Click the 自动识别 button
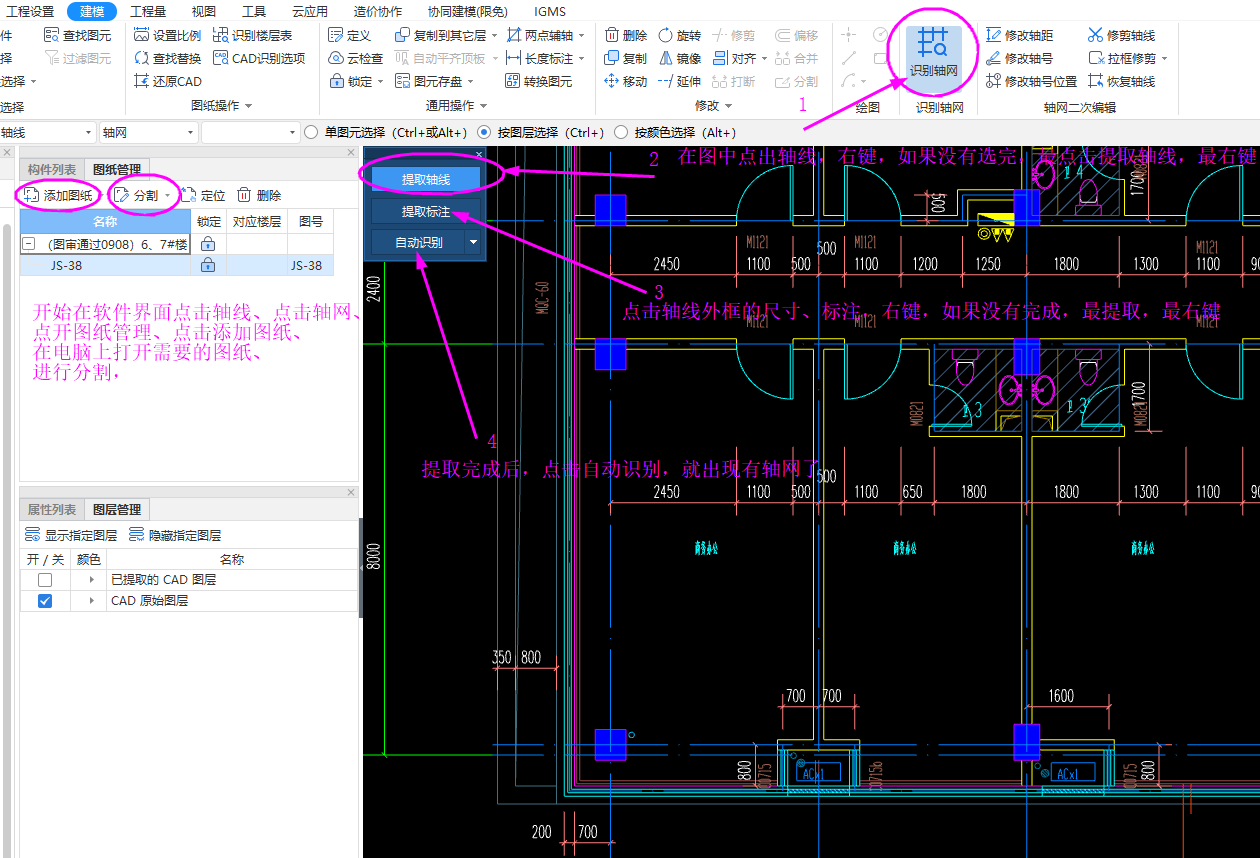The width and height of the screenshot is (1260, 858). click(x=418, y=242)
